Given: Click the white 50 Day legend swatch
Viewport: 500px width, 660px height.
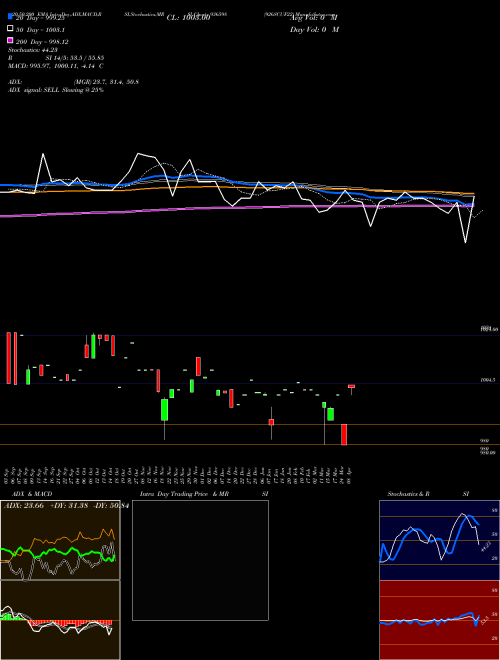Looking at the screenshot, I should click(11, 29).
